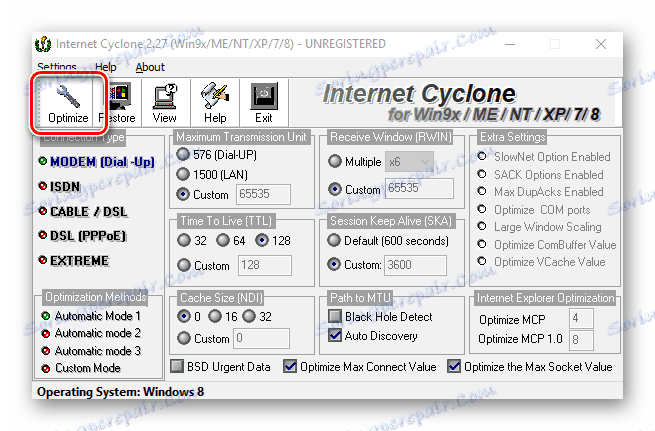Screen dimensions: 655x431
Task: Toggle Optimize the Max Socket Value checkbox
Action: click(x=454, y=367)
